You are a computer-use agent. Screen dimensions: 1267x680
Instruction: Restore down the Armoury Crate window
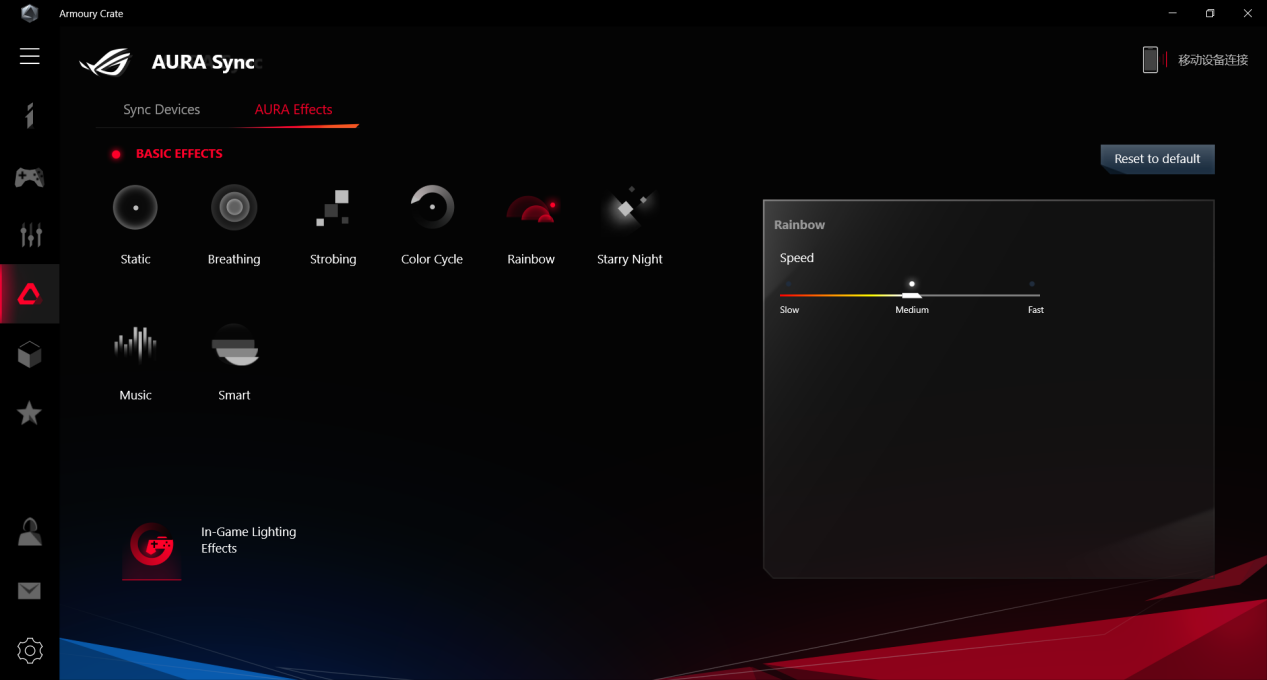pyautogui.click(x=1210, y=13)
